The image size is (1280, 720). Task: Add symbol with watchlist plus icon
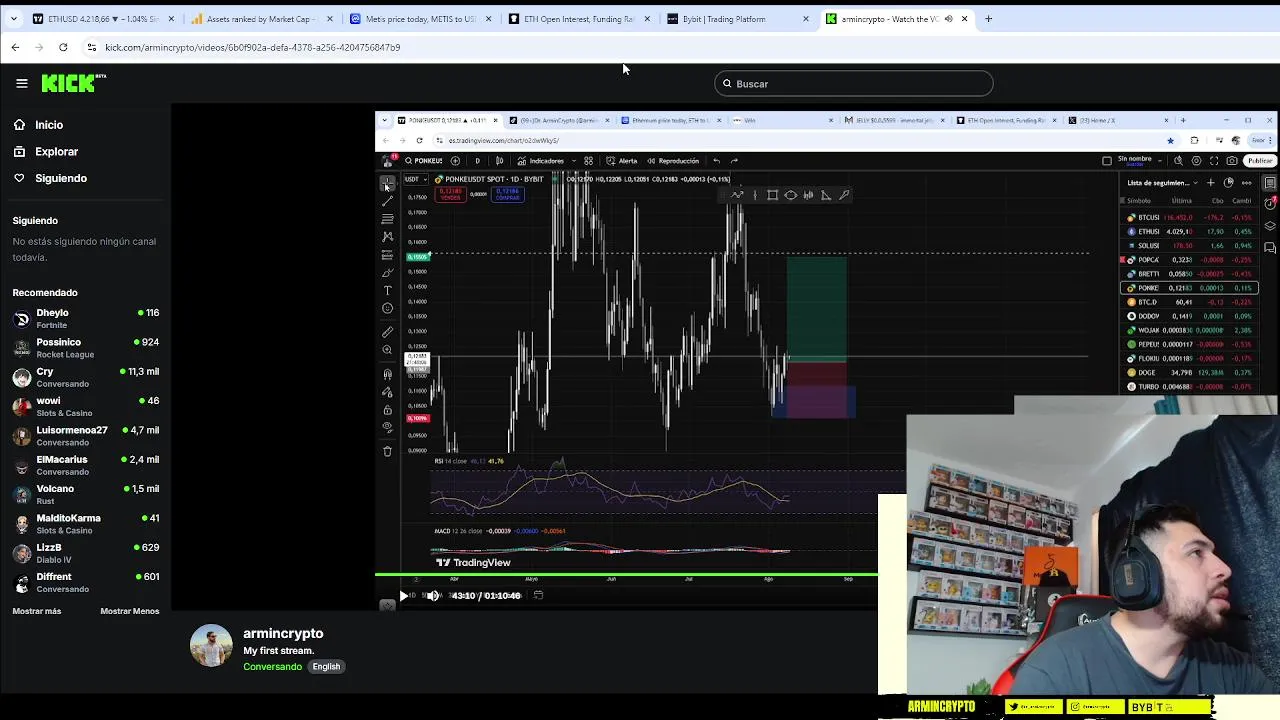pyautogui.click(x=1210, y=183)
